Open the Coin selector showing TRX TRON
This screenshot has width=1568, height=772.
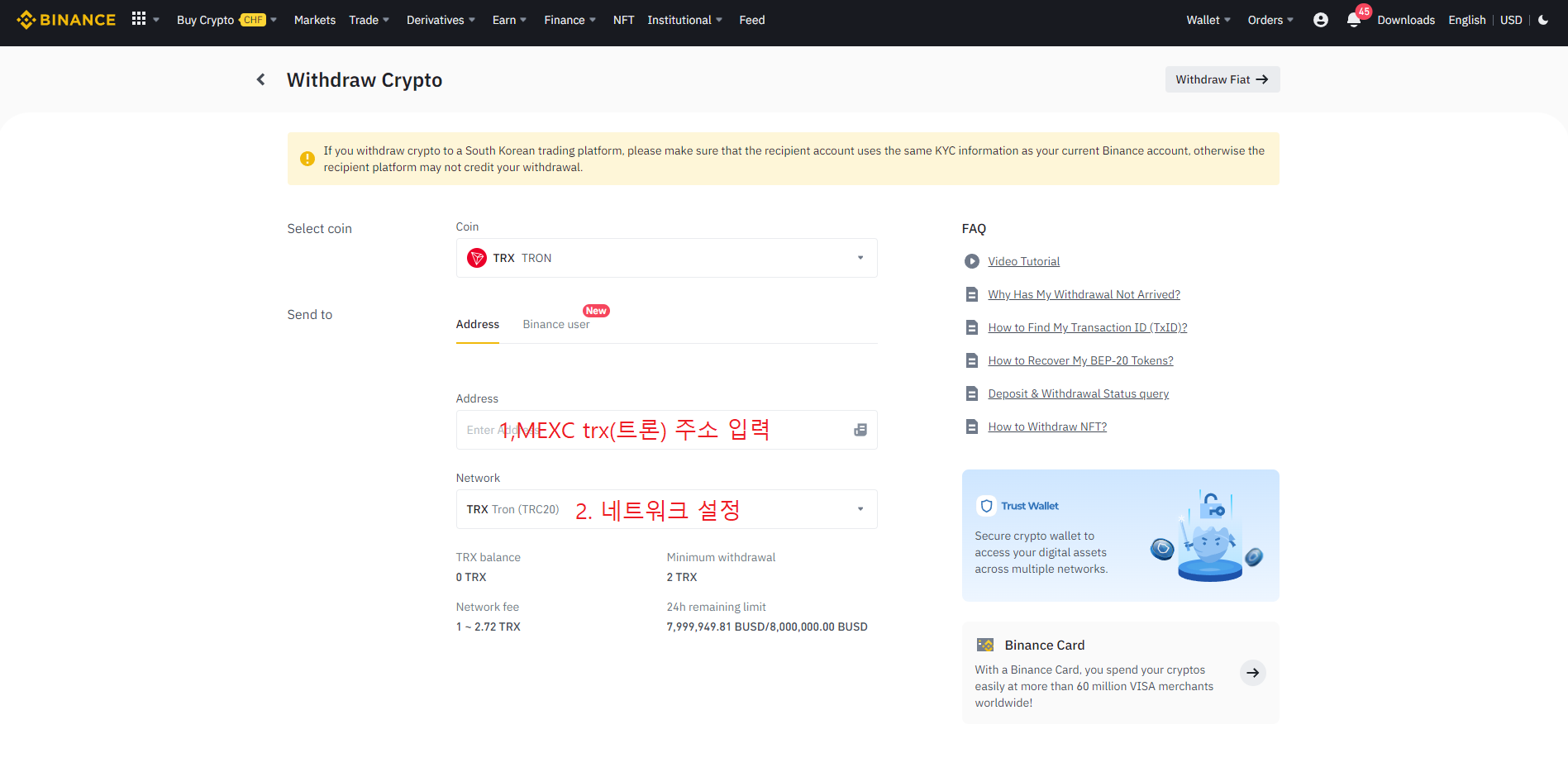coord(666,258)
